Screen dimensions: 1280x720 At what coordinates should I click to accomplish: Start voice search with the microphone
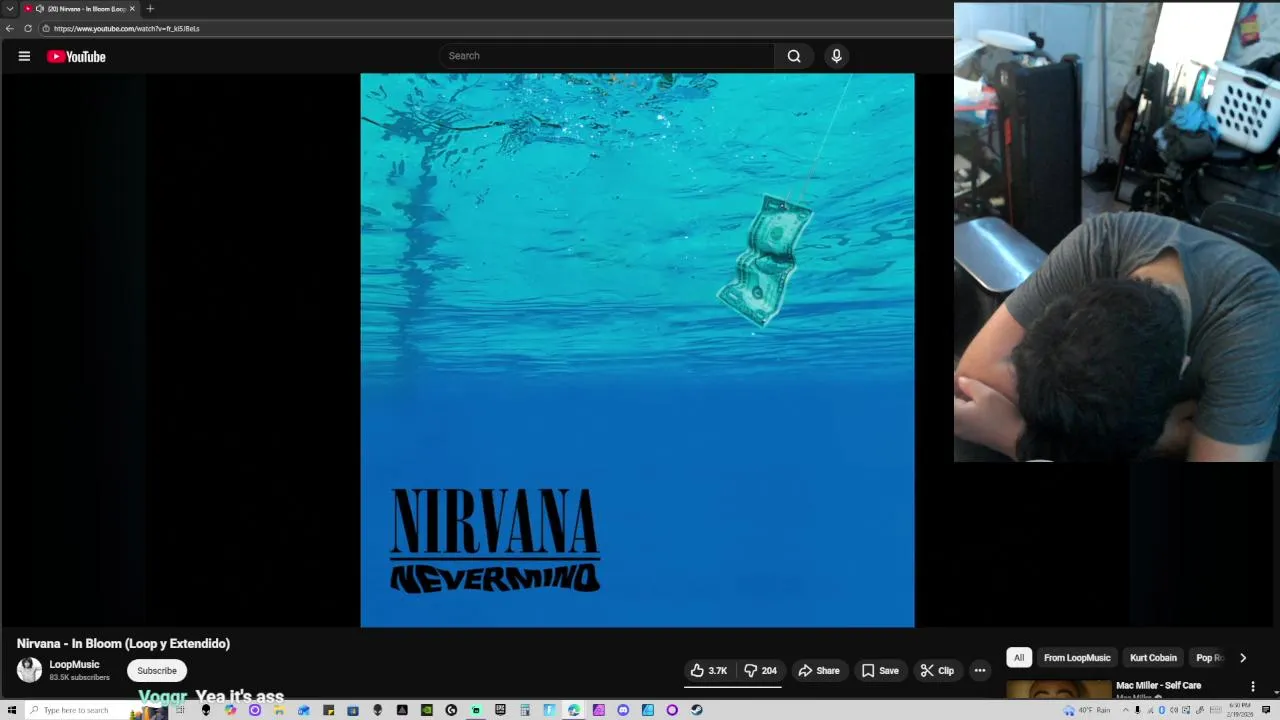coord(837,56)
